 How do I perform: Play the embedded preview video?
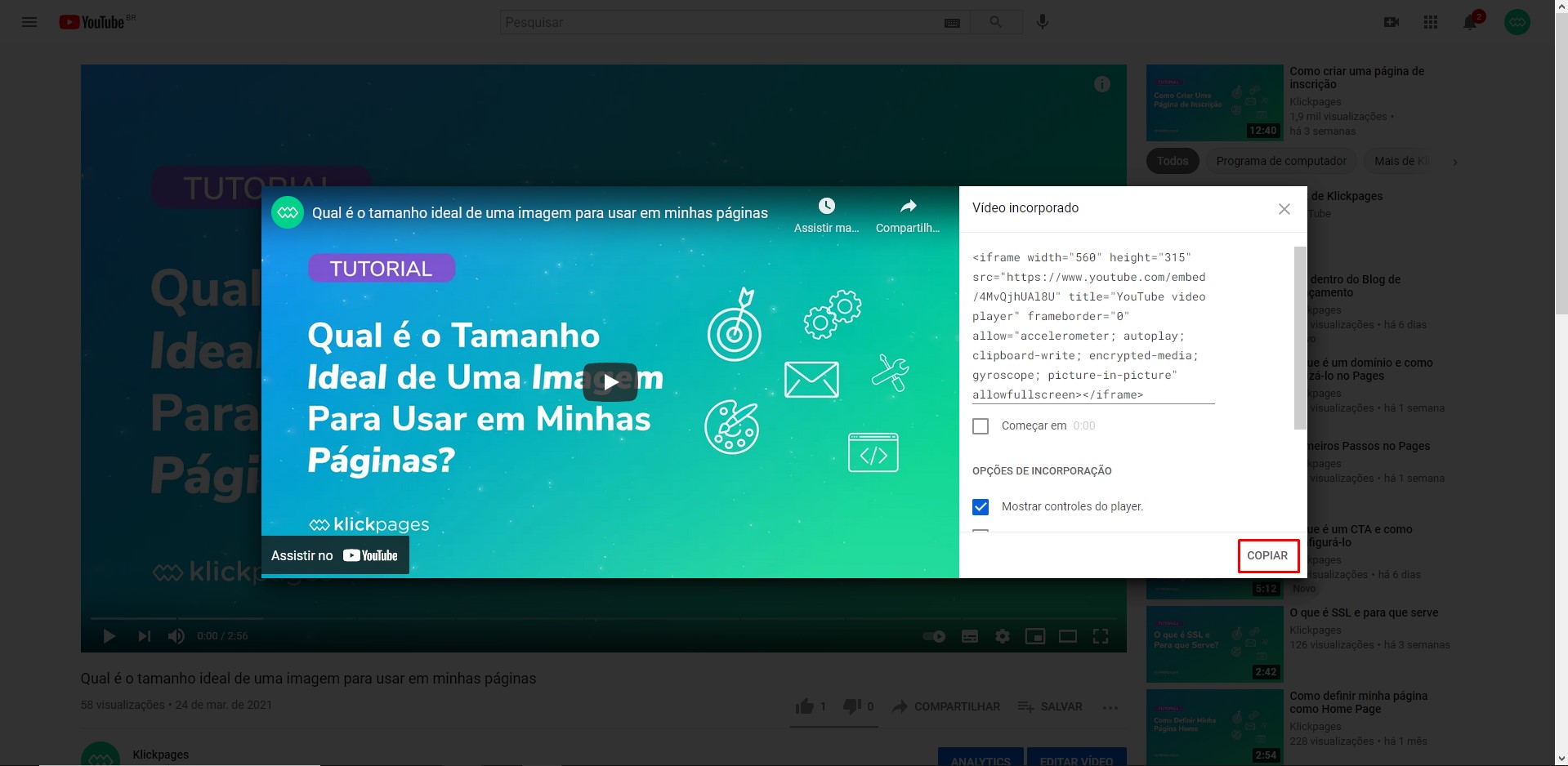(610, 381)
